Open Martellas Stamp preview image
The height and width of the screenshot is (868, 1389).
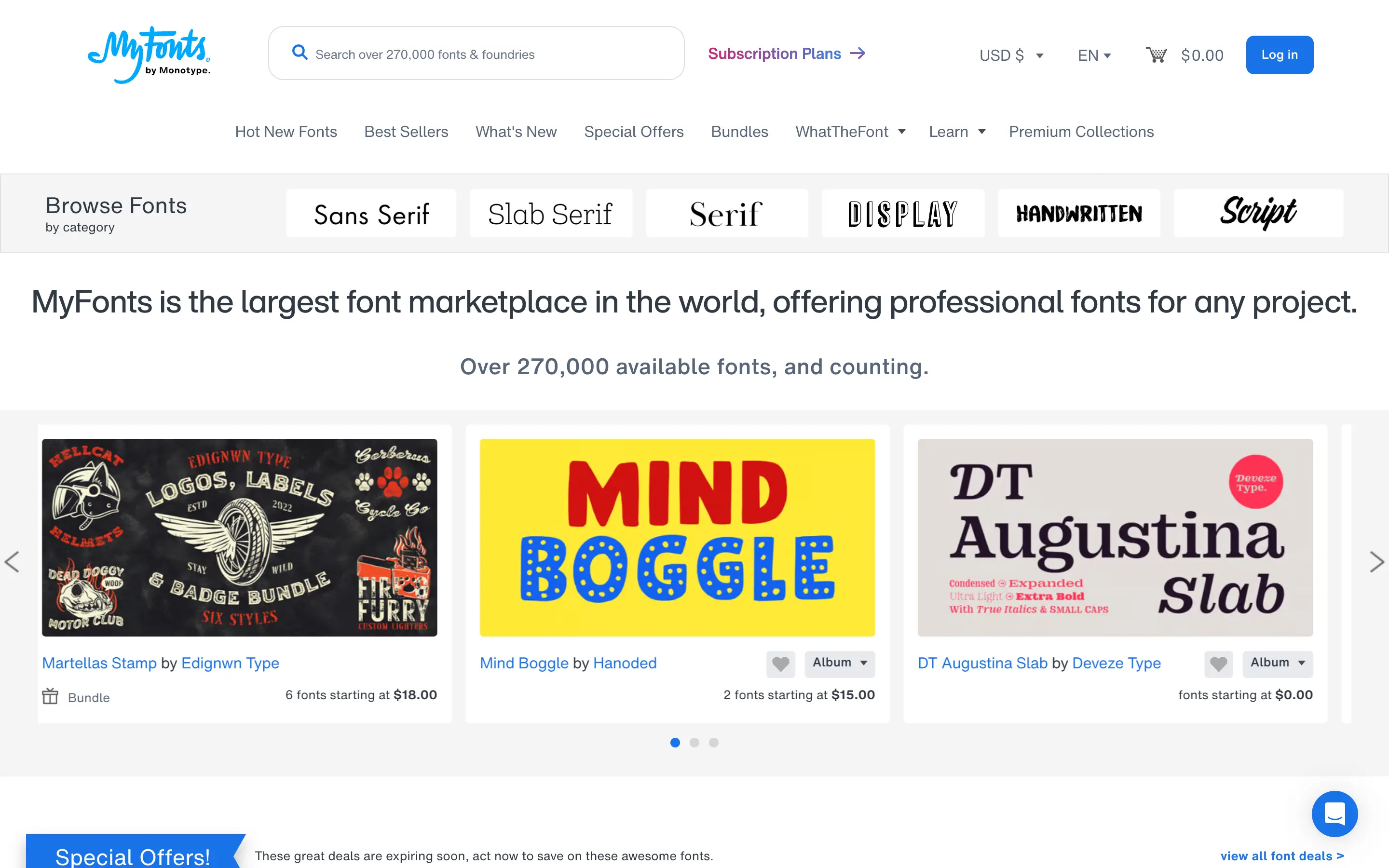(239, 537)
